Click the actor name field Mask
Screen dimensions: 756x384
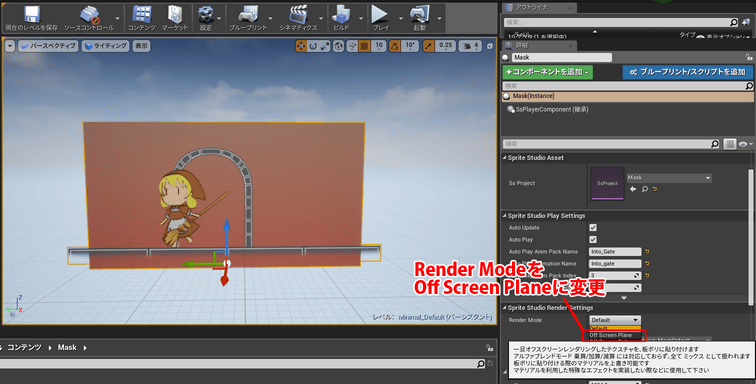pos(562,57)
